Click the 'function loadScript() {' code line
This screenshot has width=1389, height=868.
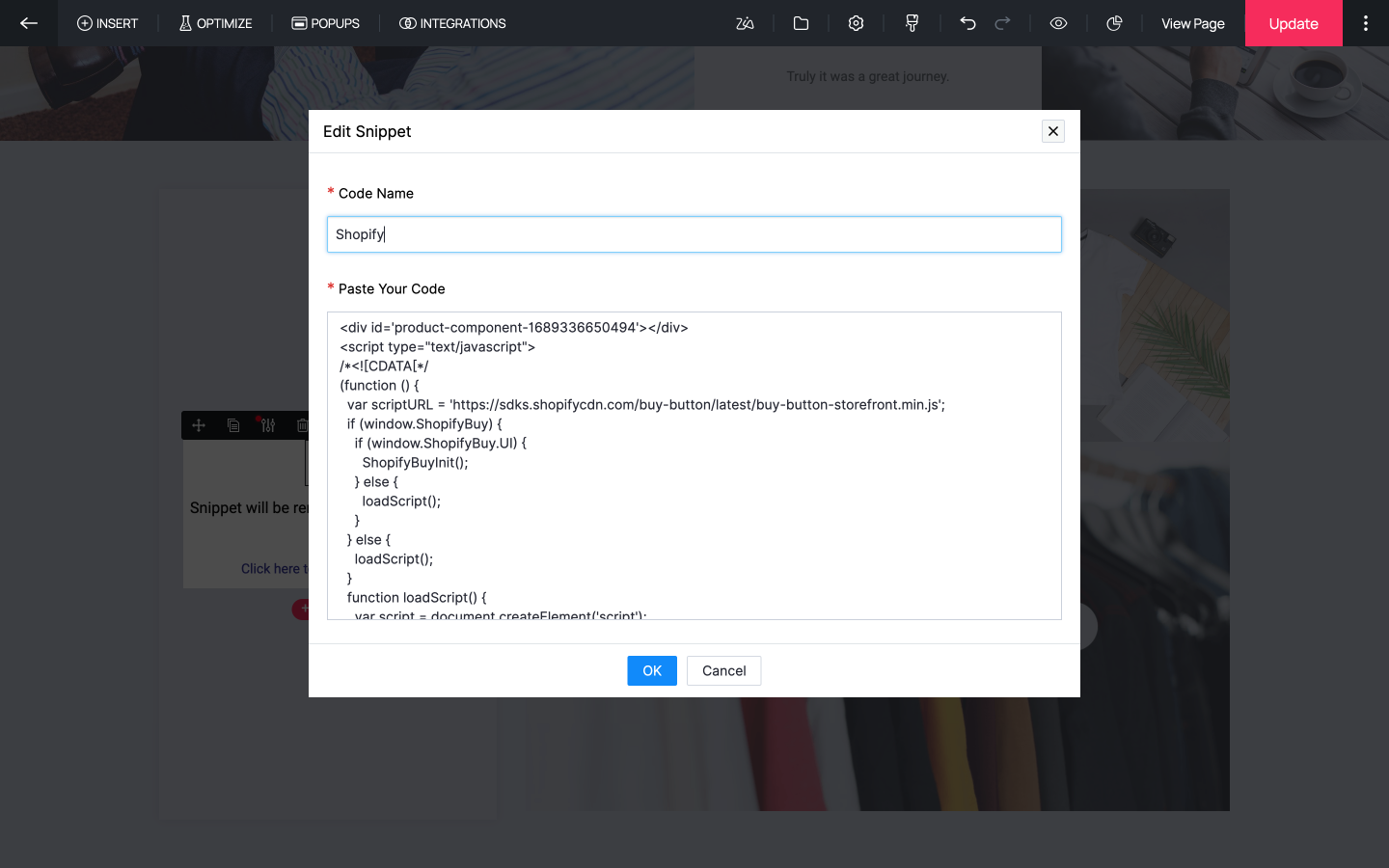pos(417,598)
